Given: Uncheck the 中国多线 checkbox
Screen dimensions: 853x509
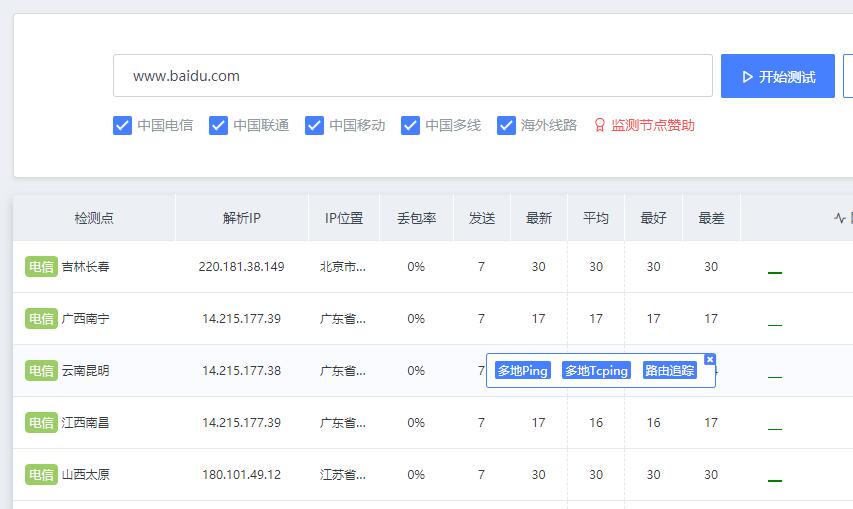Looking at the screenshot, I should (x=410, y=125).
